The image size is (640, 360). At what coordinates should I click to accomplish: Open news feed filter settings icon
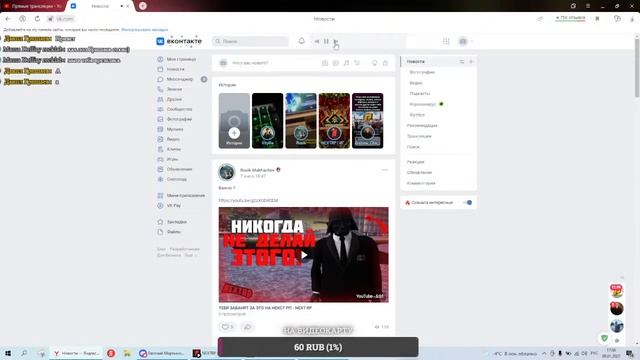coord(462,62)
